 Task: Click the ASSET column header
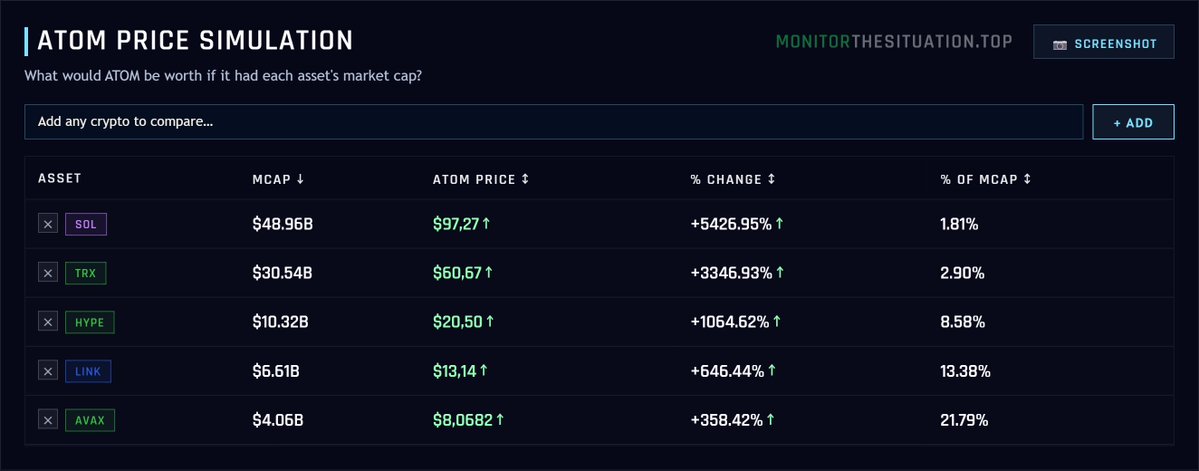pyautogui.click(x=60, y=178)
